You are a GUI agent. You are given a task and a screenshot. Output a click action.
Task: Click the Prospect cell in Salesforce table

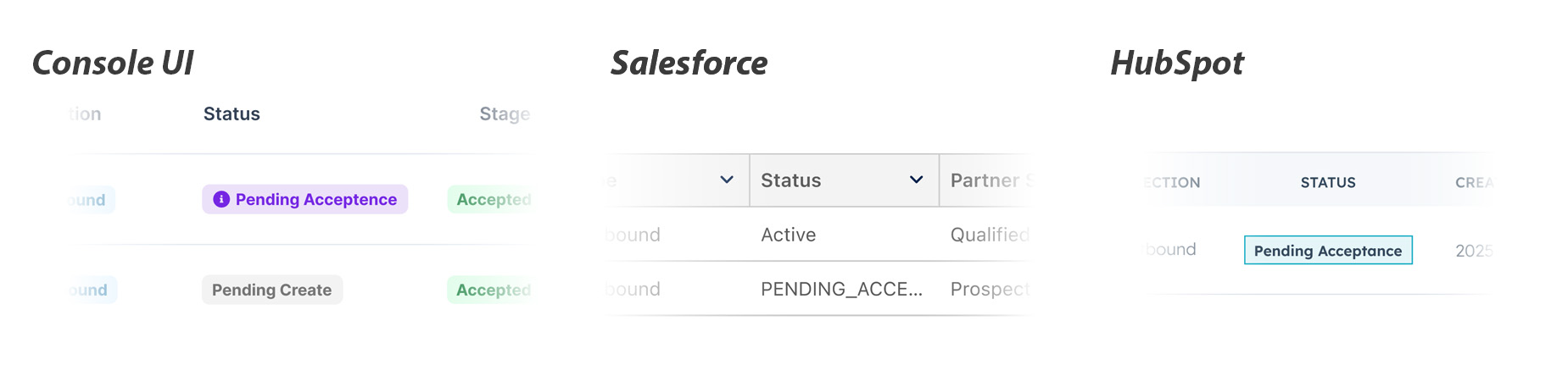coord(989,289)
